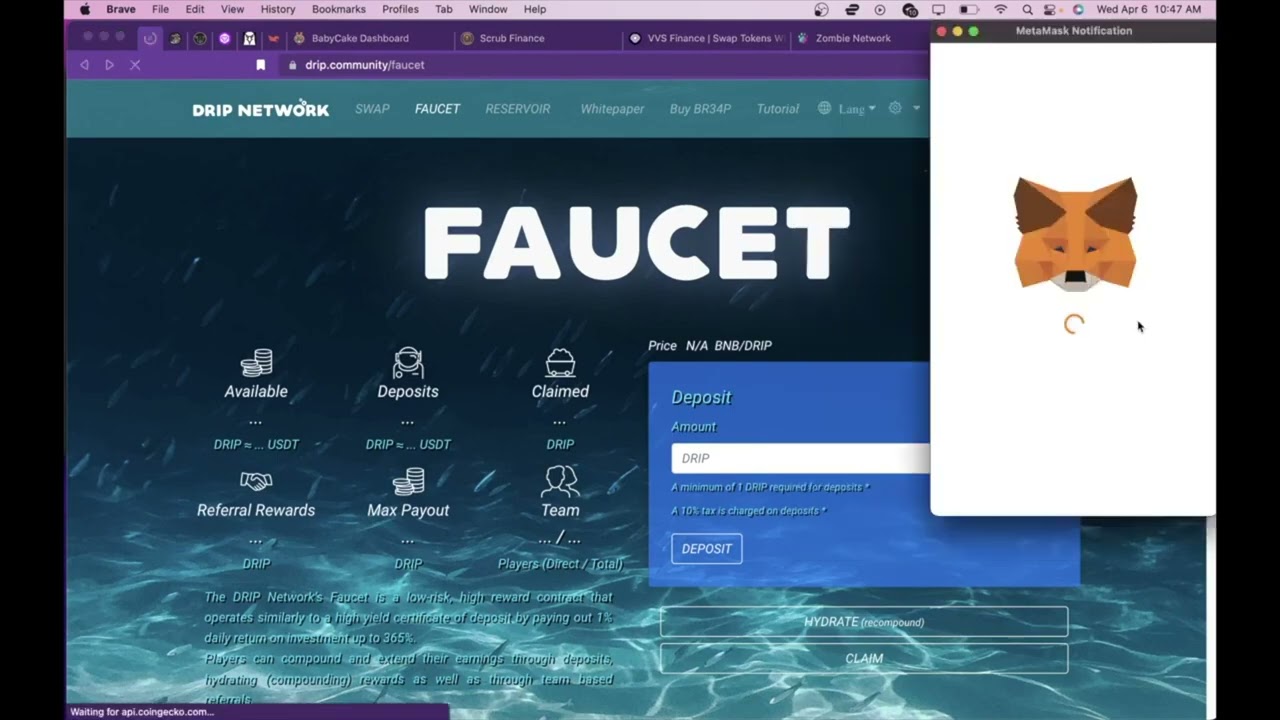Click the Claimed mine cart icon
Image resolution: width=1280 pixels, height=720 pixels.
click(560, 362)
